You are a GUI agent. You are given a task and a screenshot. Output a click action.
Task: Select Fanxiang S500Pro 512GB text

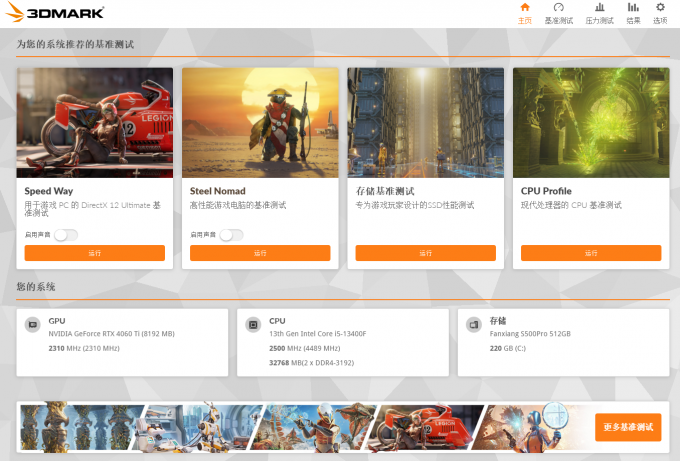point(530,334)
